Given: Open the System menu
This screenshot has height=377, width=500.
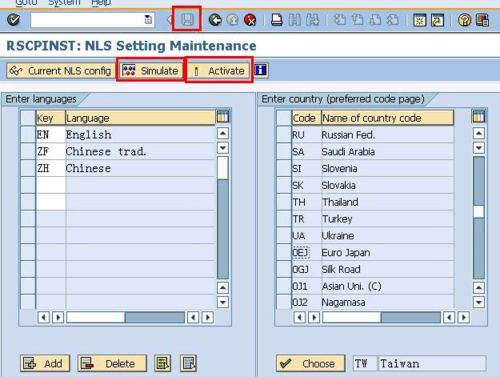Looking at the screenshot, I should (x=64, y=3).
